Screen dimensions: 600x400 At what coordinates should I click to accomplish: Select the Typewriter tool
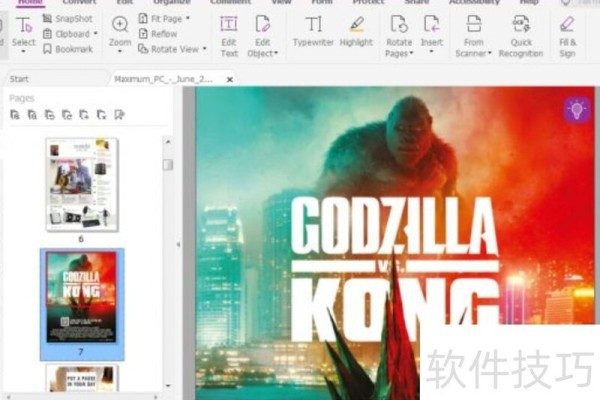[x=313, y=31]
